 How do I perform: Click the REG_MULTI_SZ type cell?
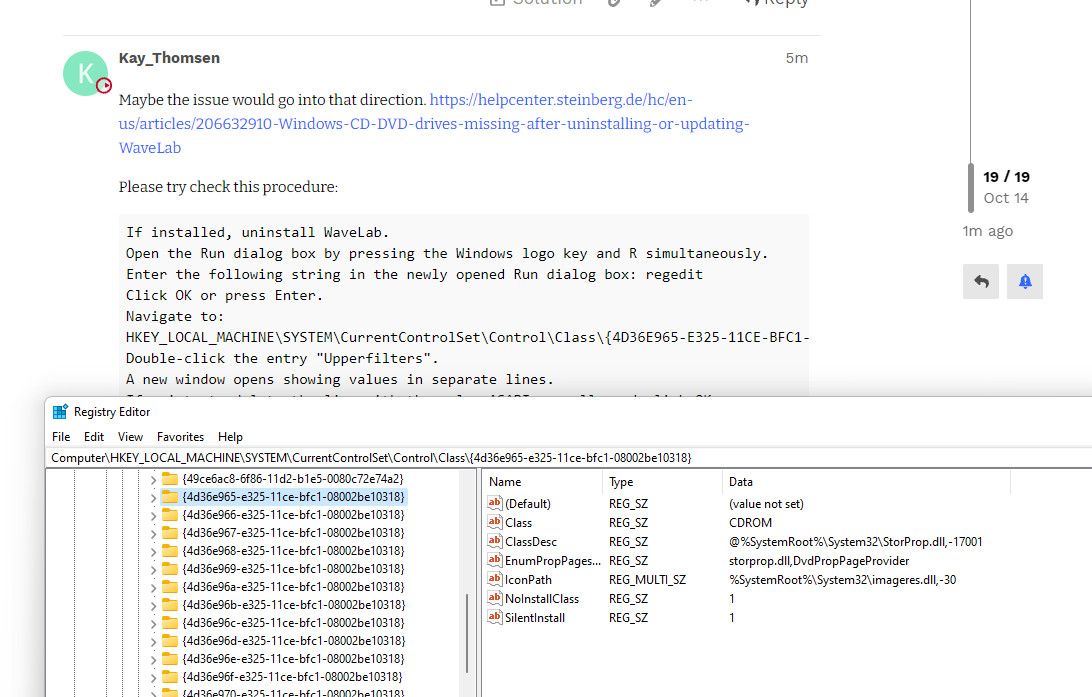pos(647,579)
